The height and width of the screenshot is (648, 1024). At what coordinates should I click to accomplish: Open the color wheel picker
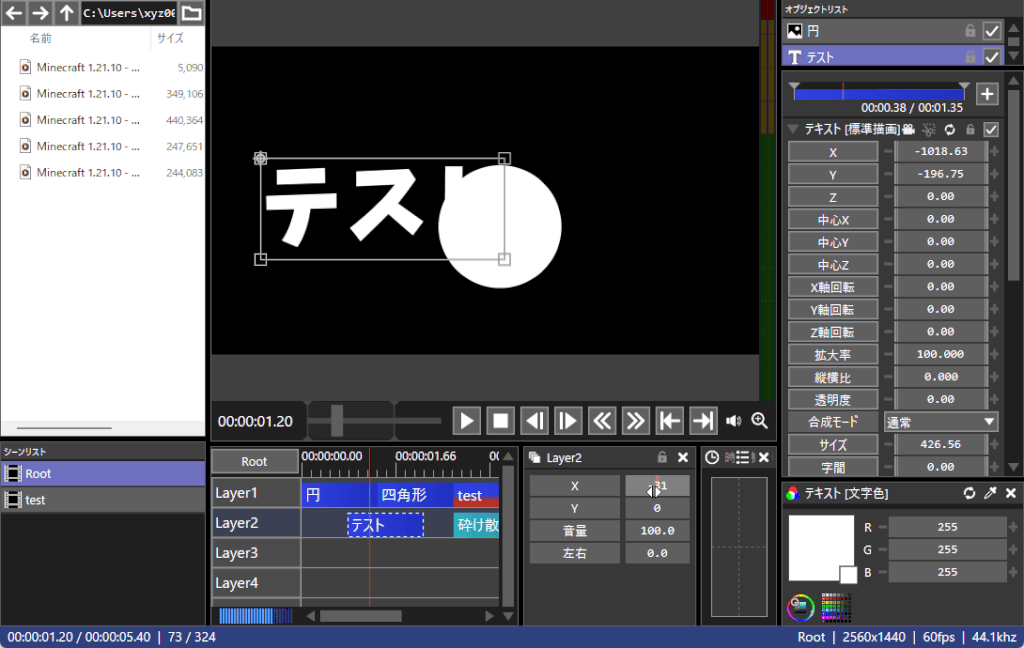pyautogui.click(x=800, y=606)
